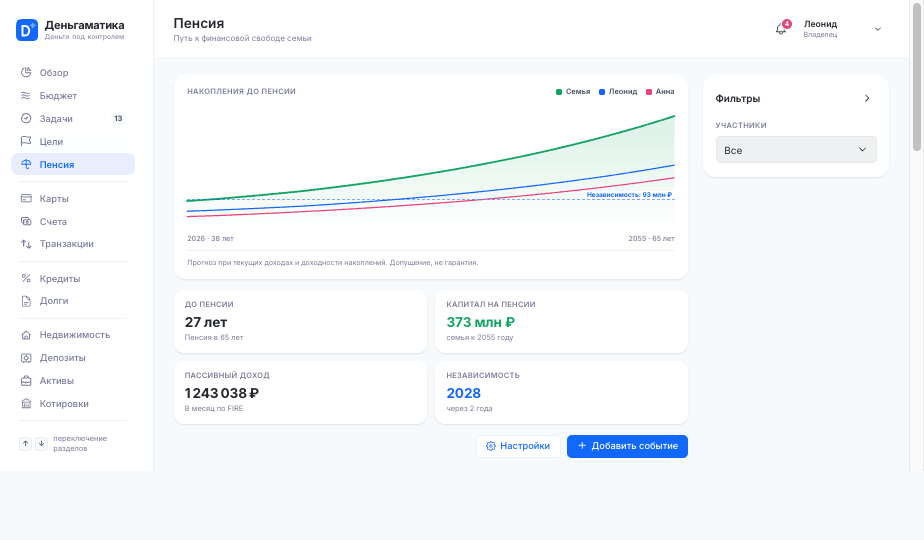
Task: Click the 2026 - 38 лет axis label
Action: pyautogui.click(x=210, y=239)
